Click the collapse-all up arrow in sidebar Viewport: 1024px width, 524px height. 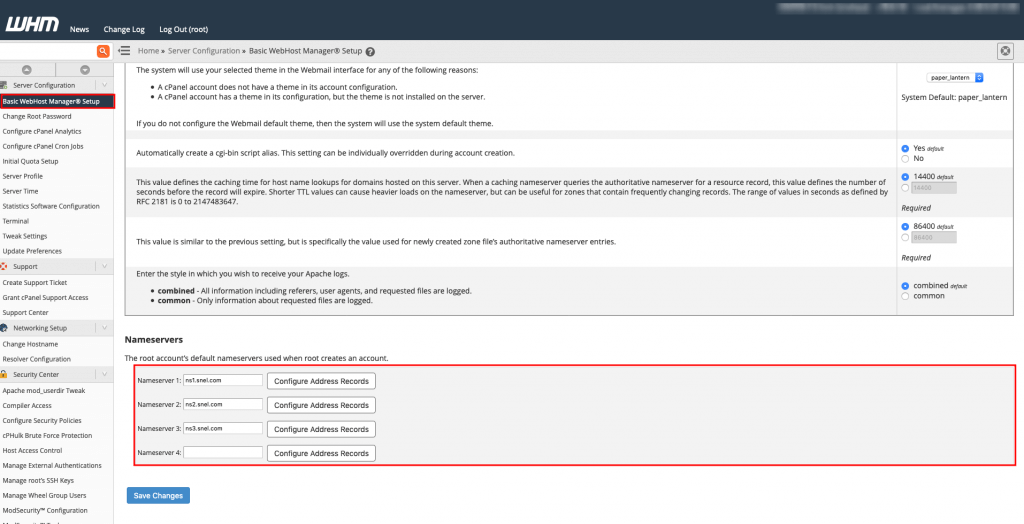27,69
